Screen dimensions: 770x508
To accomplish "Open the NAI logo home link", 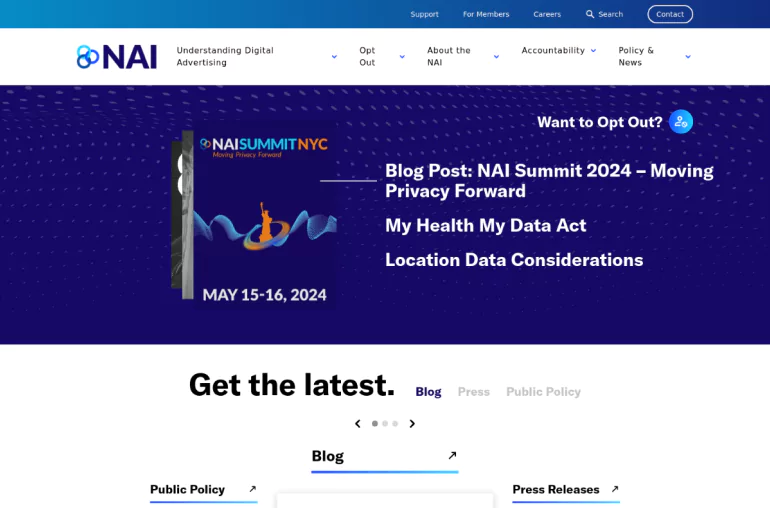I will click(117, 56).
